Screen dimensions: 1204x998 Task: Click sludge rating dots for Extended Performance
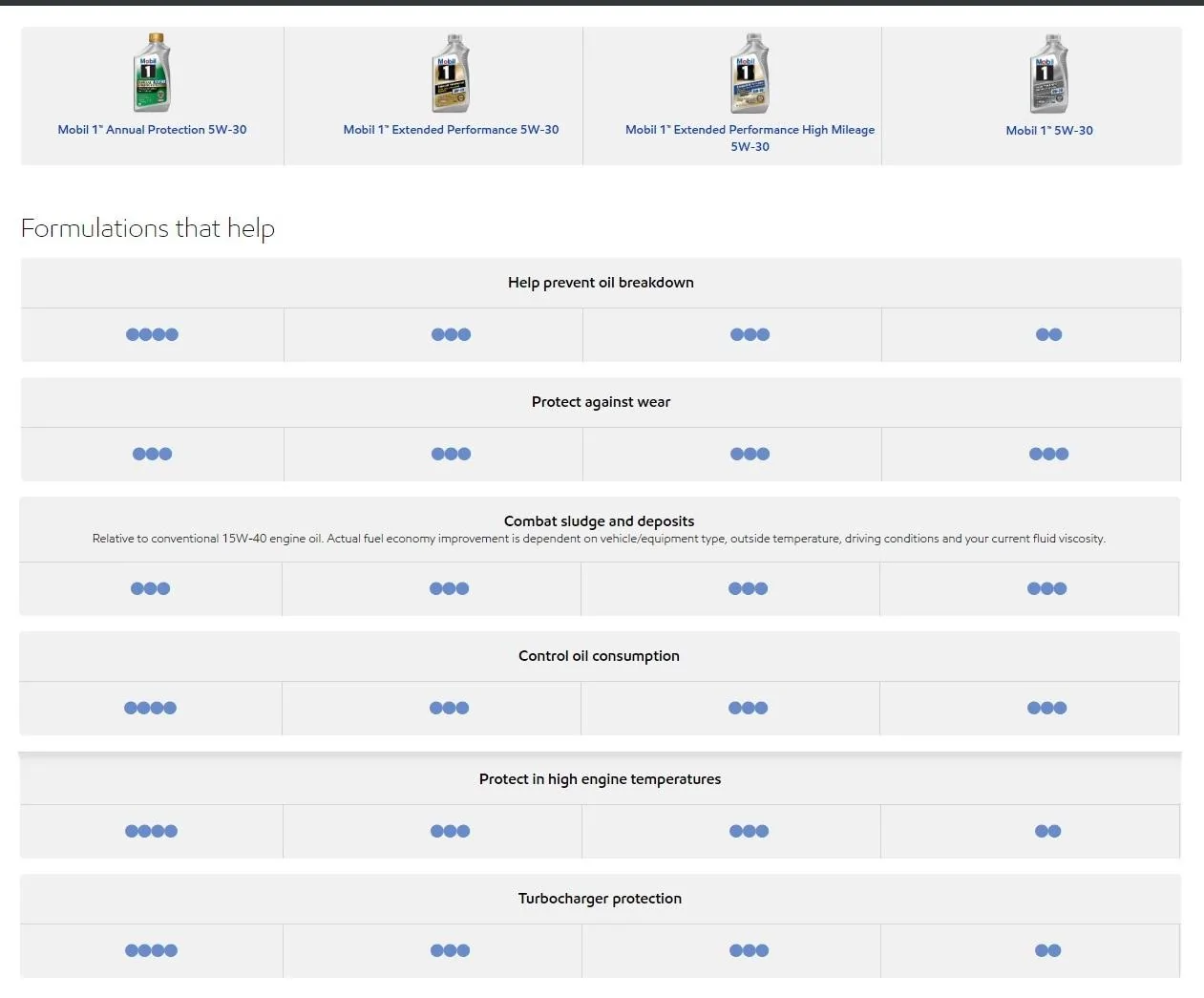[449, 588]
